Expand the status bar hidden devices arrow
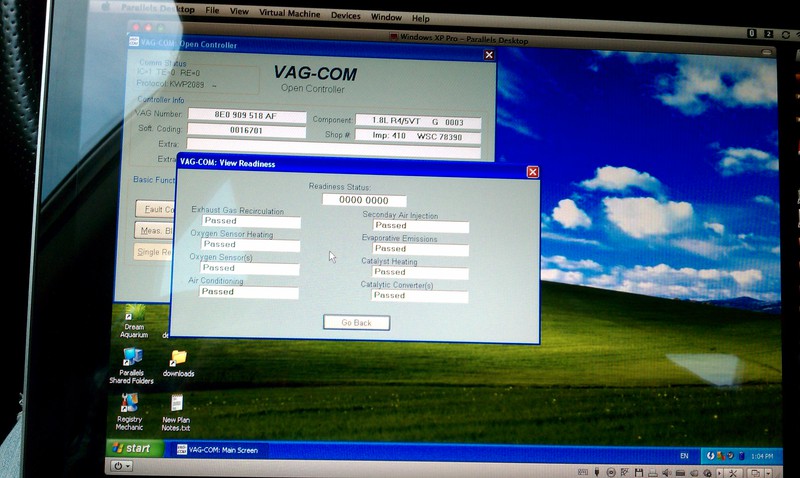This screenshot has width=800, height=478. (x=719, y=473)
